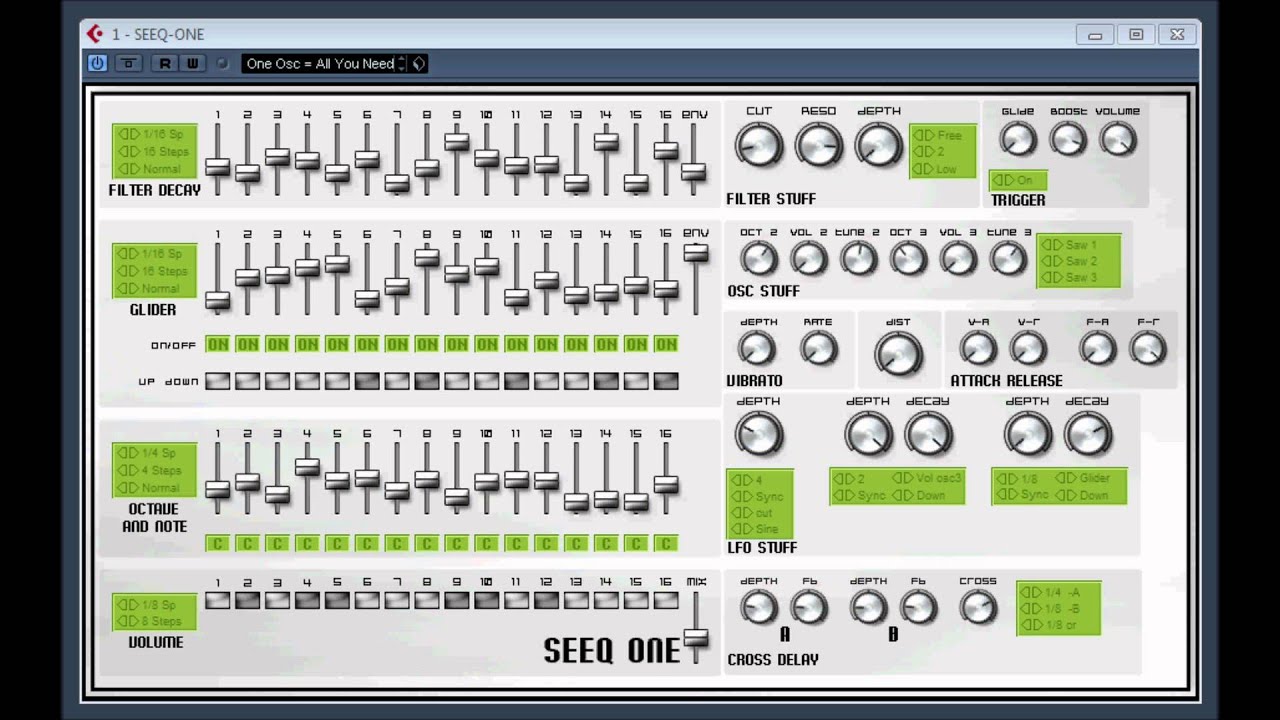Click the Cross Delay B Fb knob
This screenshot has width=1280, height=720.
coord(918,607)
